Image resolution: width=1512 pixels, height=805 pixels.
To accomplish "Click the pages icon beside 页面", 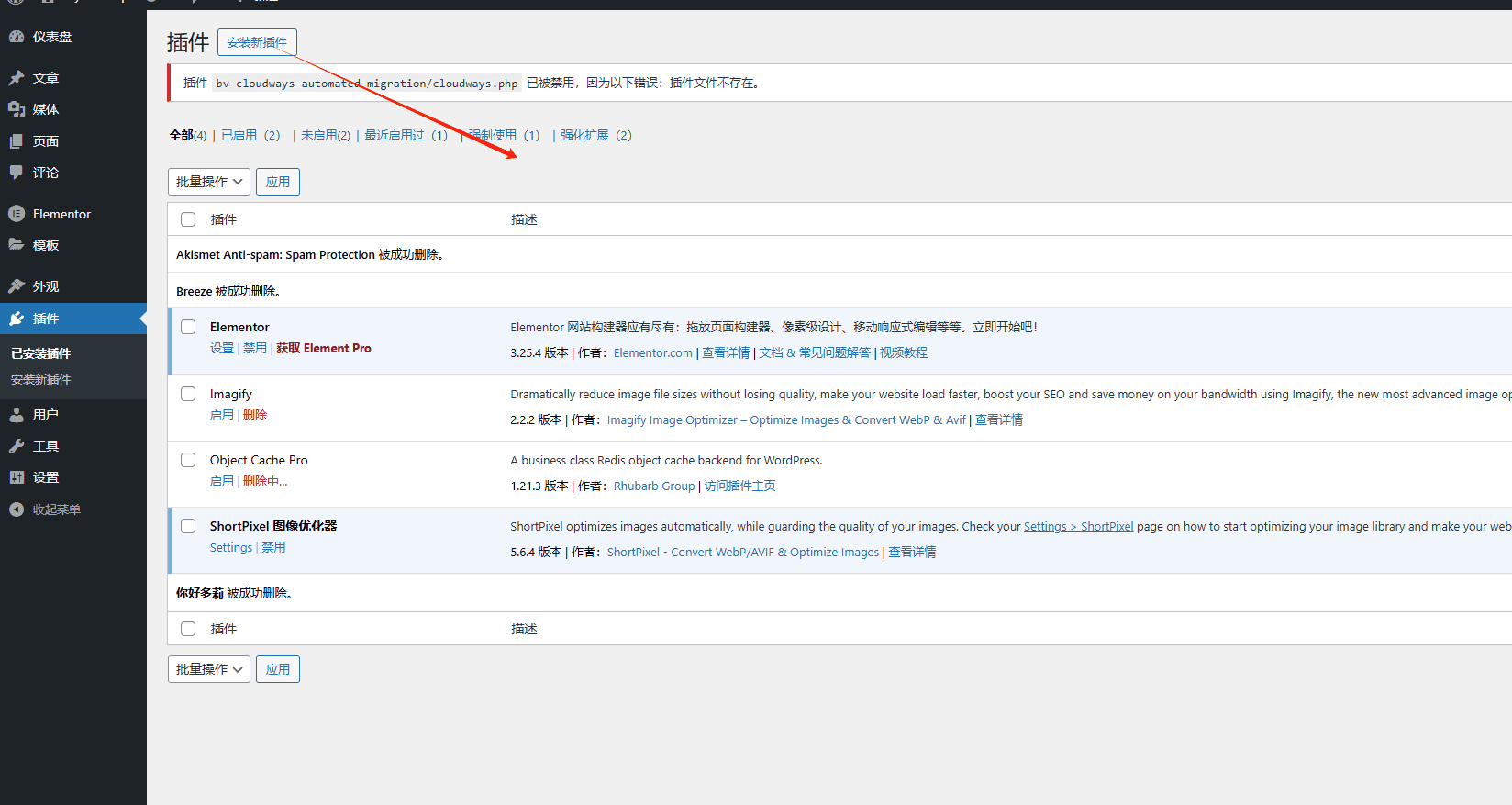I will click(x=17, y=141).
